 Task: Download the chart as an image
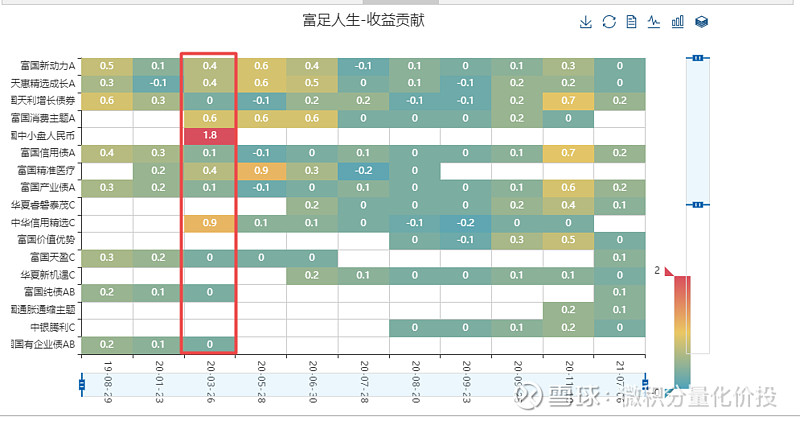tap(586, 22)
